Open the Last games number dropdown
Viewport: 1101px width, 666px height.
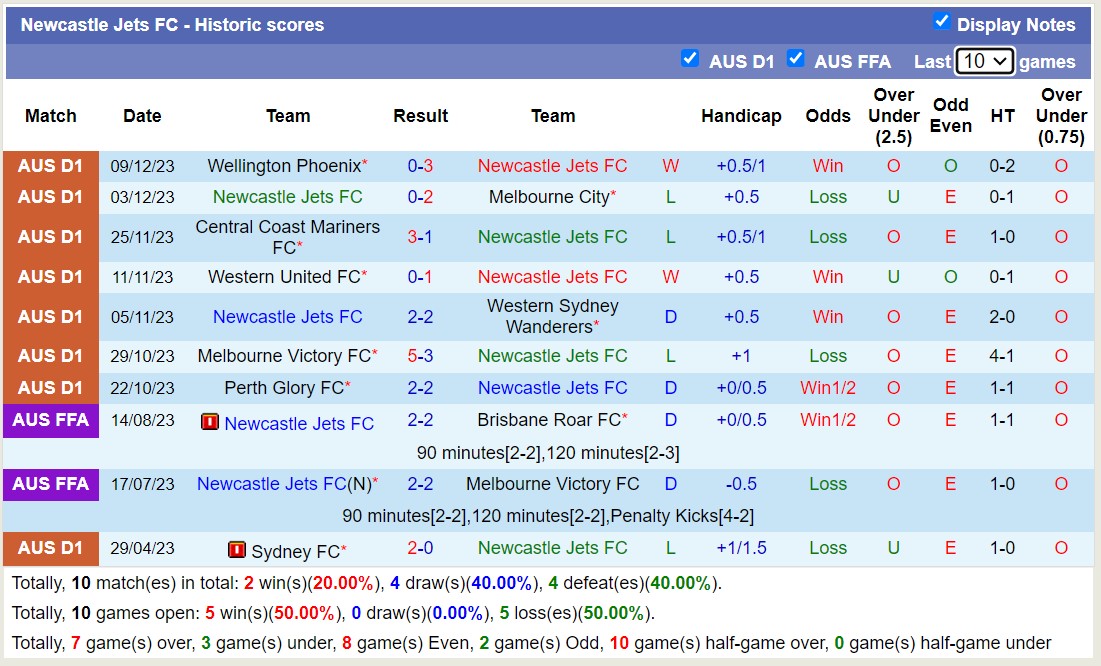[x=984, y=61]
